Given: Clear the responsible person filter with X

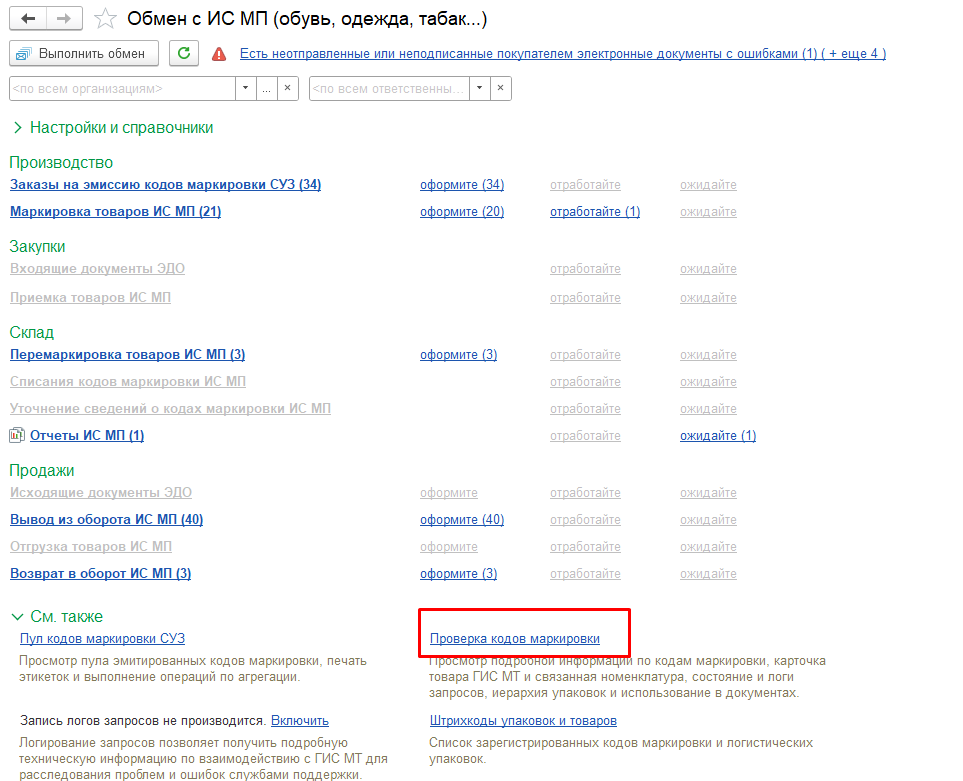Looking at the screenshot, I should pos(500,89).
